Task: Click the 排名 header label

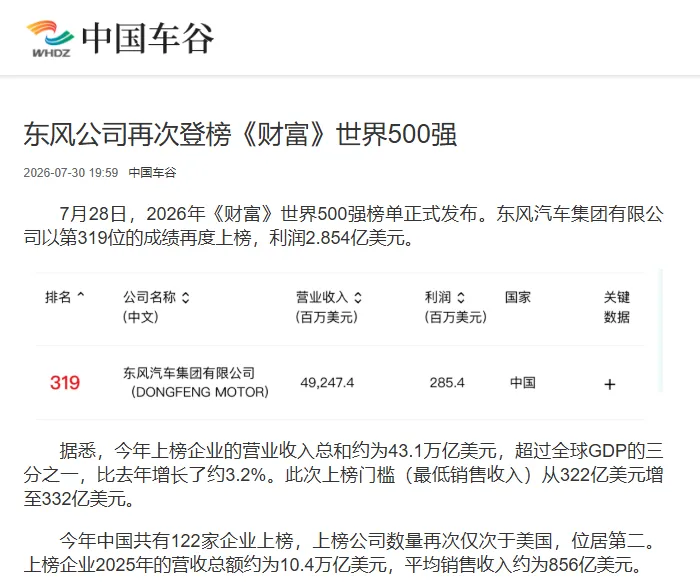Action: coord(58,297)
